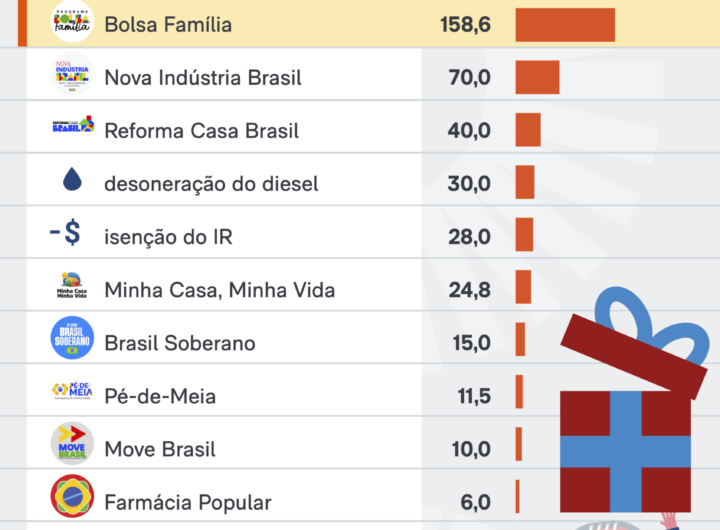Click the 70,0 value
720x530 pixels.
470,77
